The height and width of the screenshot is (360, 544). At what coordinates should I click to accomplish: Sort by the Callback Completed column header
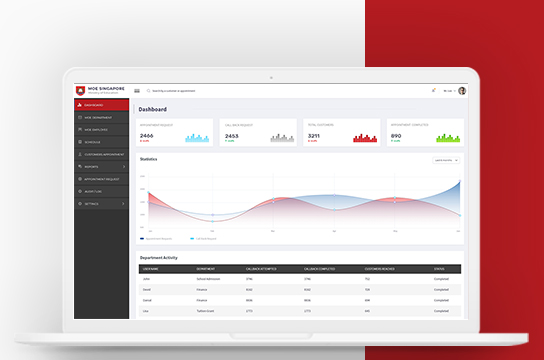click(x=320, y=269)
